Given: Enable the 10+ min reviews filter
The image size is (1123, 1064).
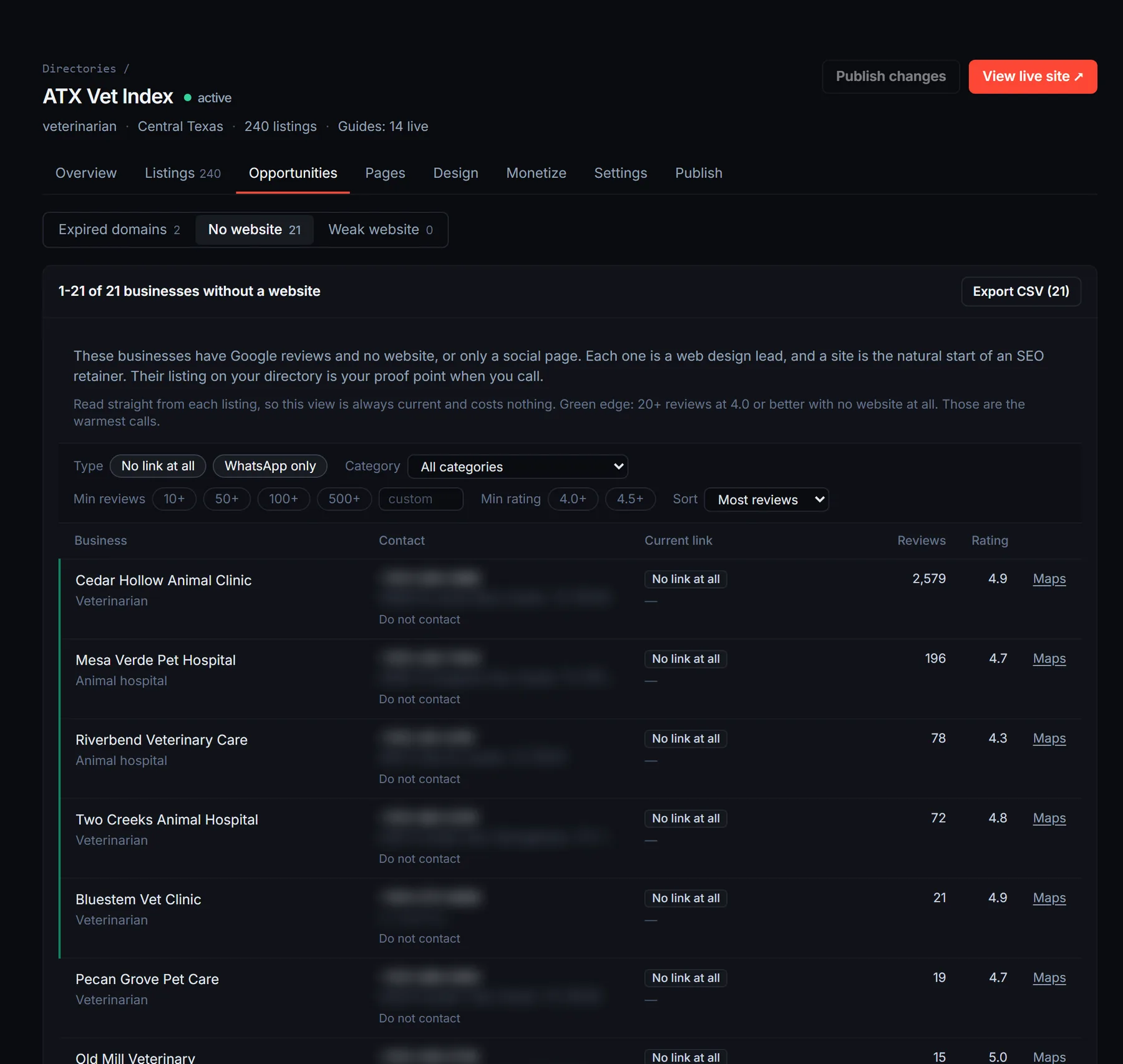Looking at the screenshot, I should point(174,499).
